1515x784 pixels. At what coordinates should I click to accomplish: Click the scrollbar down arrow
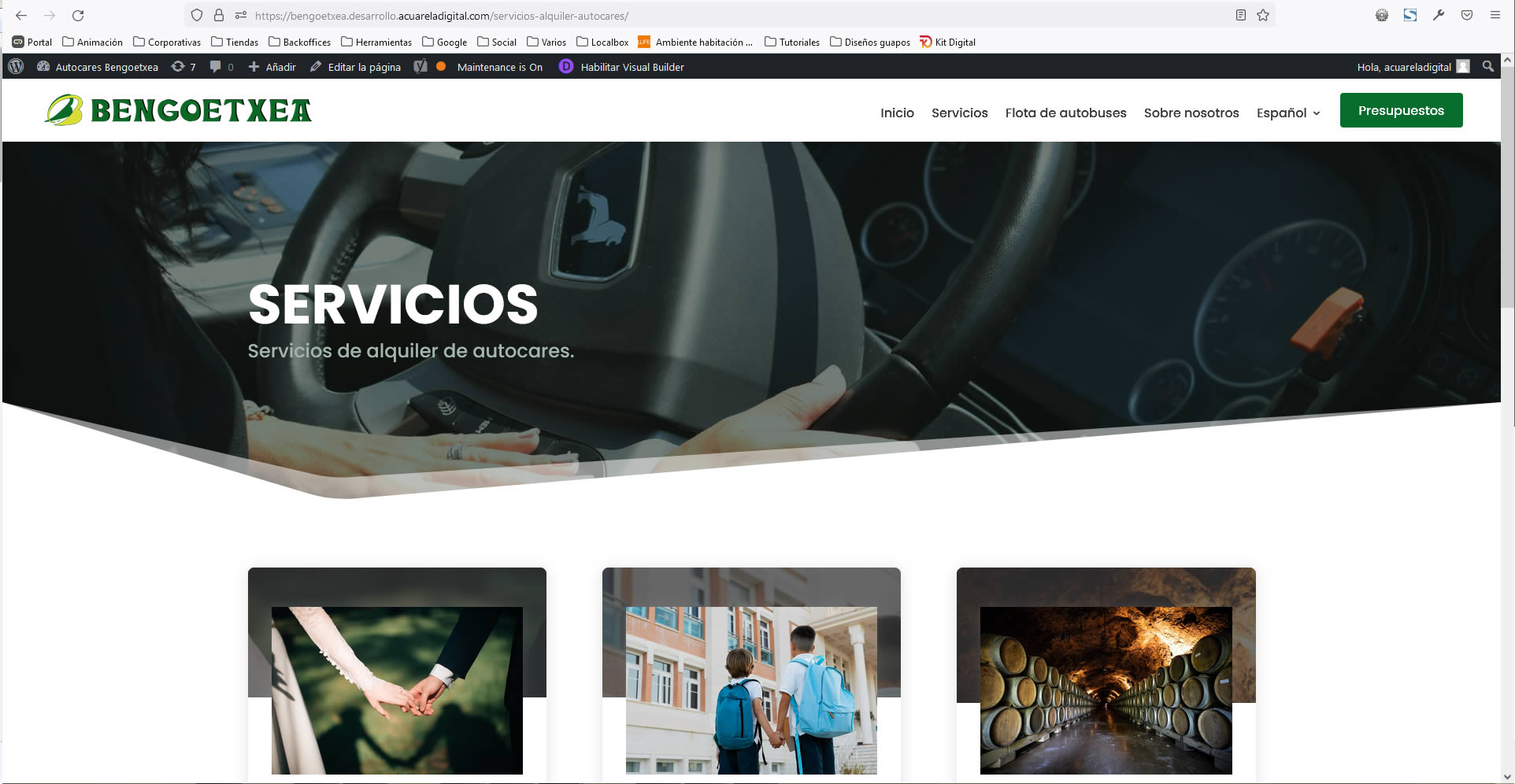tap(1507, 777)
